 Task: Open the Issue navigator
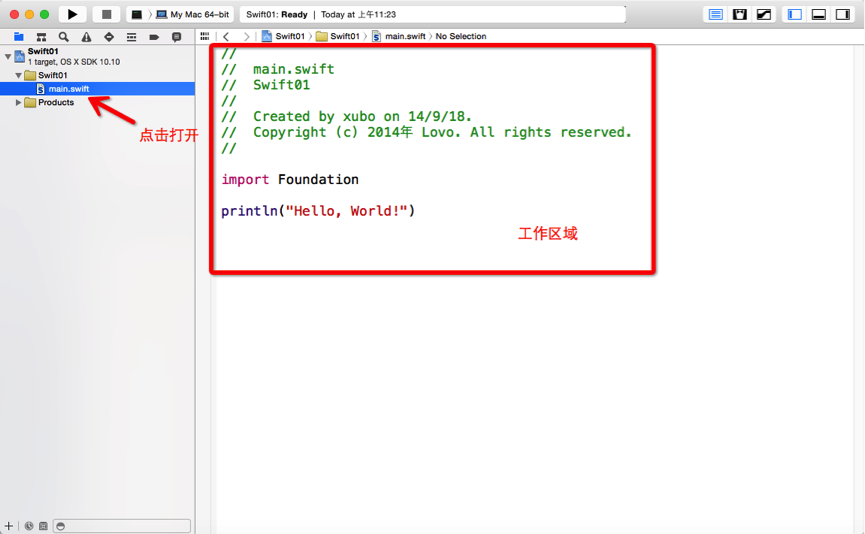coord(87,37)
